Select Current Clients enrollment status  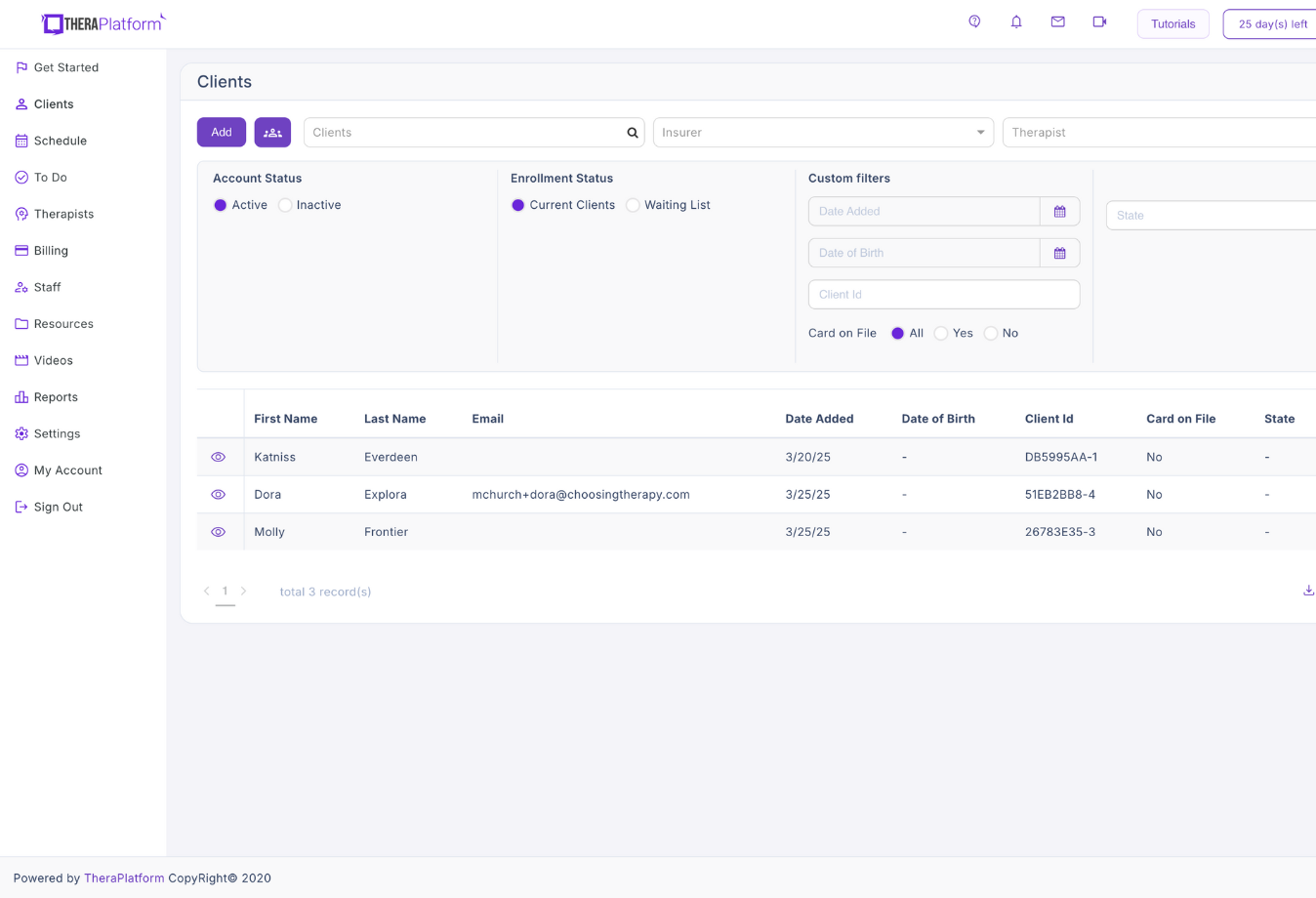coord(518,205)
